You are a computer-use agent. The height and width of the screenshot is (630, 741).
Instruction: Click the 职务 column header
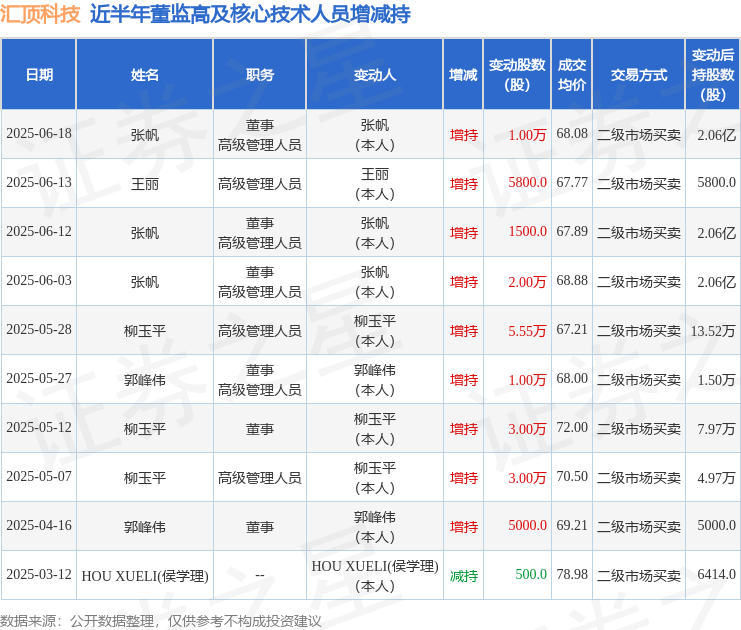[x=259, y=75]
